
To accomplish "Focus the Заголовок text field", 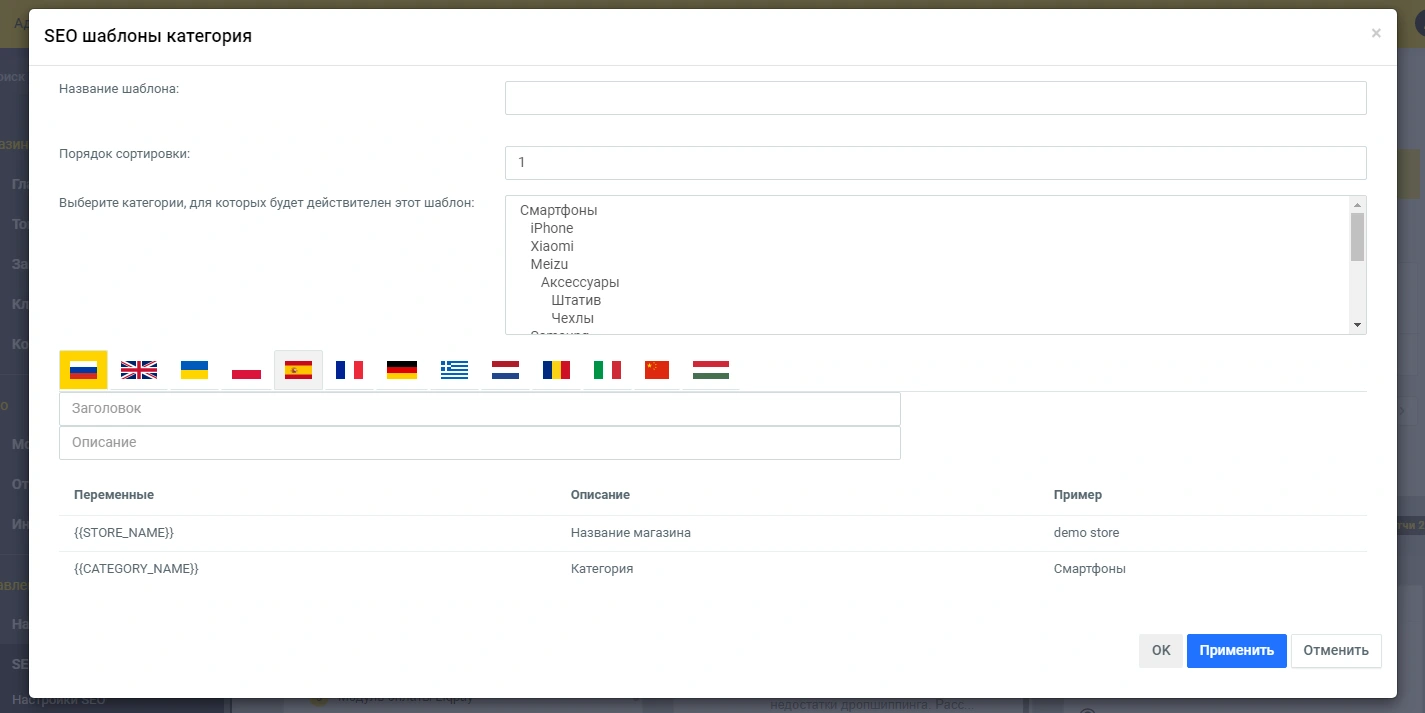I will (x=480, y=409).
